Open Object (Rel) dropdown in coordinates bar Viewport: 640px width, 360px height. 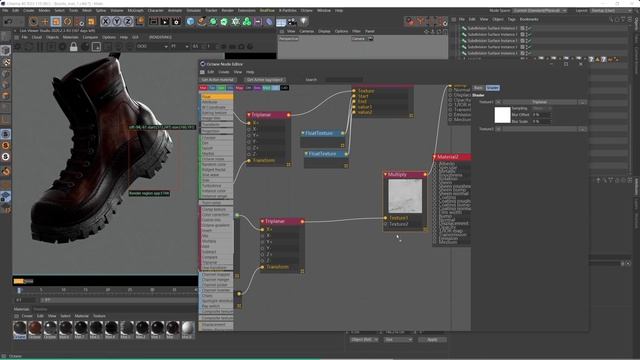point(364,340)
